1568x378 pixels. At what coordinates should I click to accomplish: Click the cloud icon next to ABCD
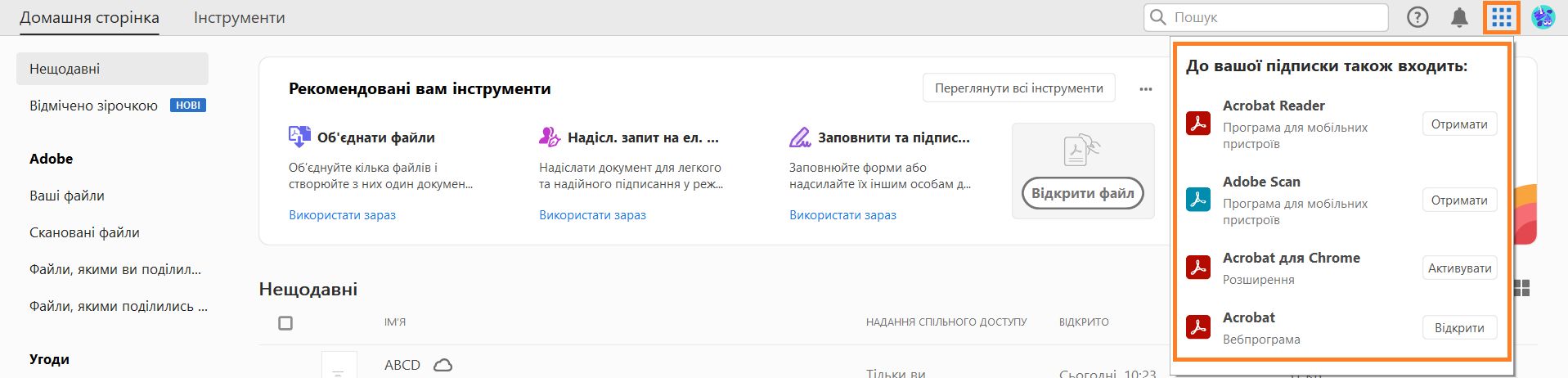click(443, 365)
